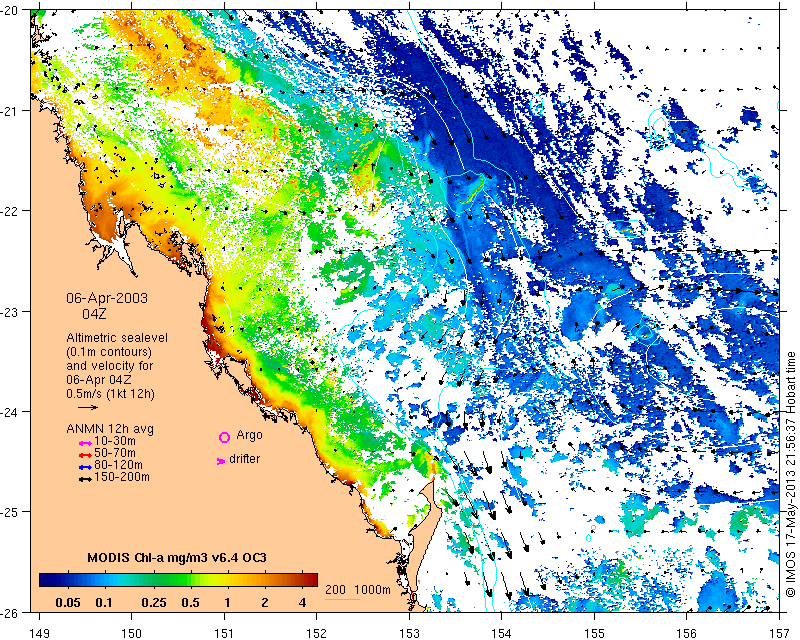Screen dimensions: 800x640
Task: Click the blue 80-120m legend arrow
Action: click(x=85, y=467)
